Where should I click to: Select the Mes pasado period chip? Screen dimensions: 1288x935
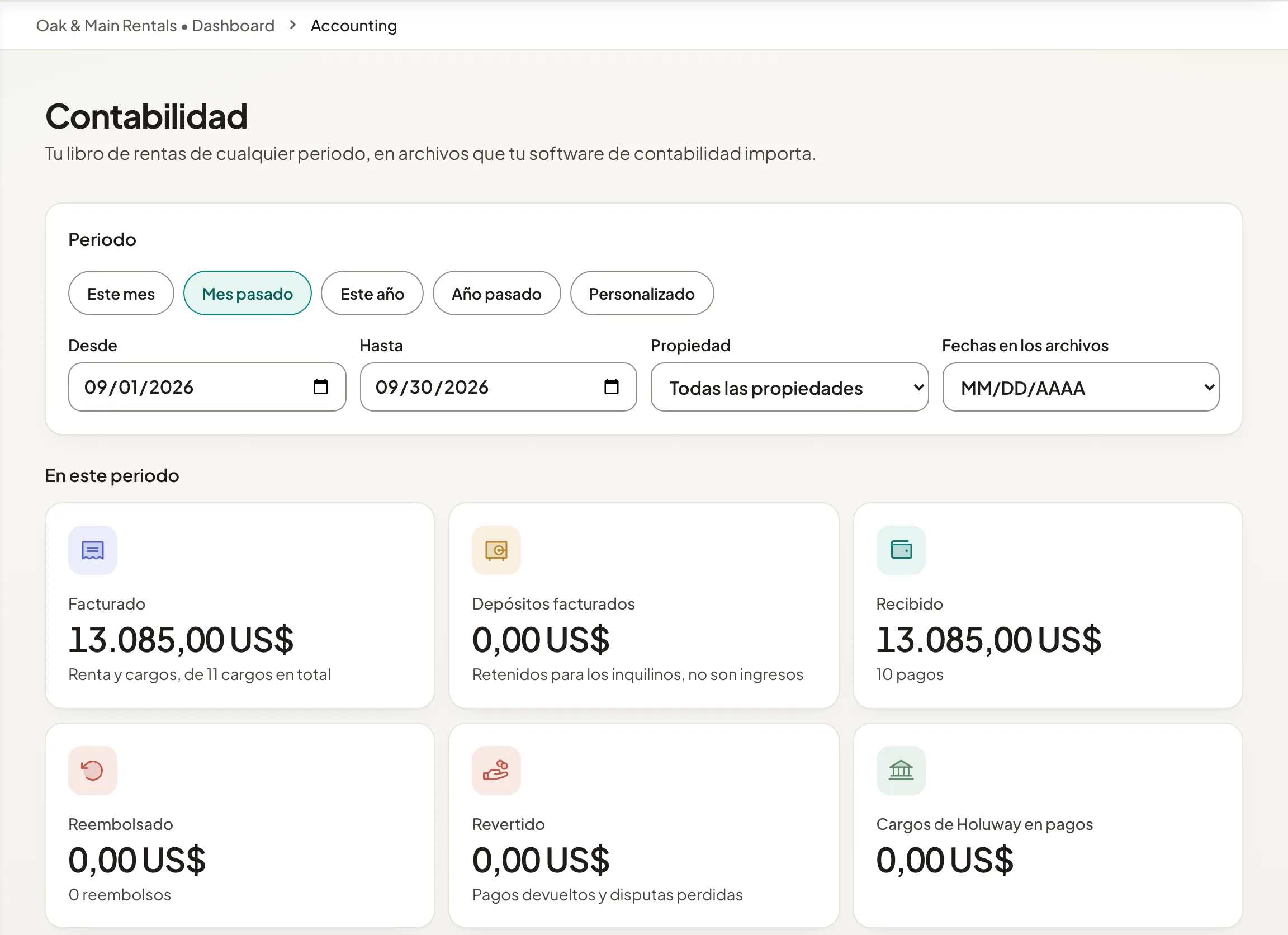[248, 293]
